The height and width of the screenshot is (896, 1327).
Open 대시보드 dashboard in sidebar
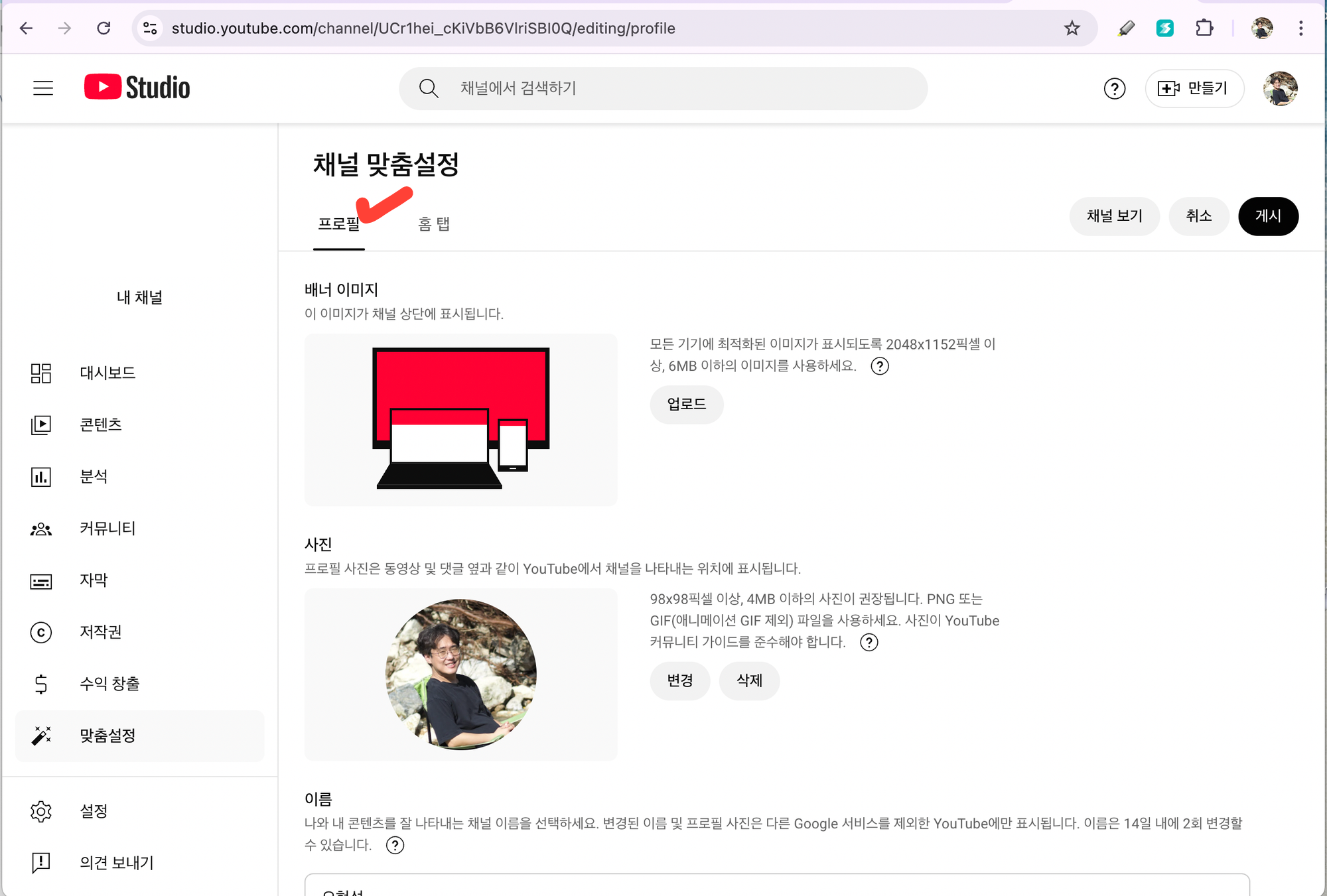coord(139,373)
